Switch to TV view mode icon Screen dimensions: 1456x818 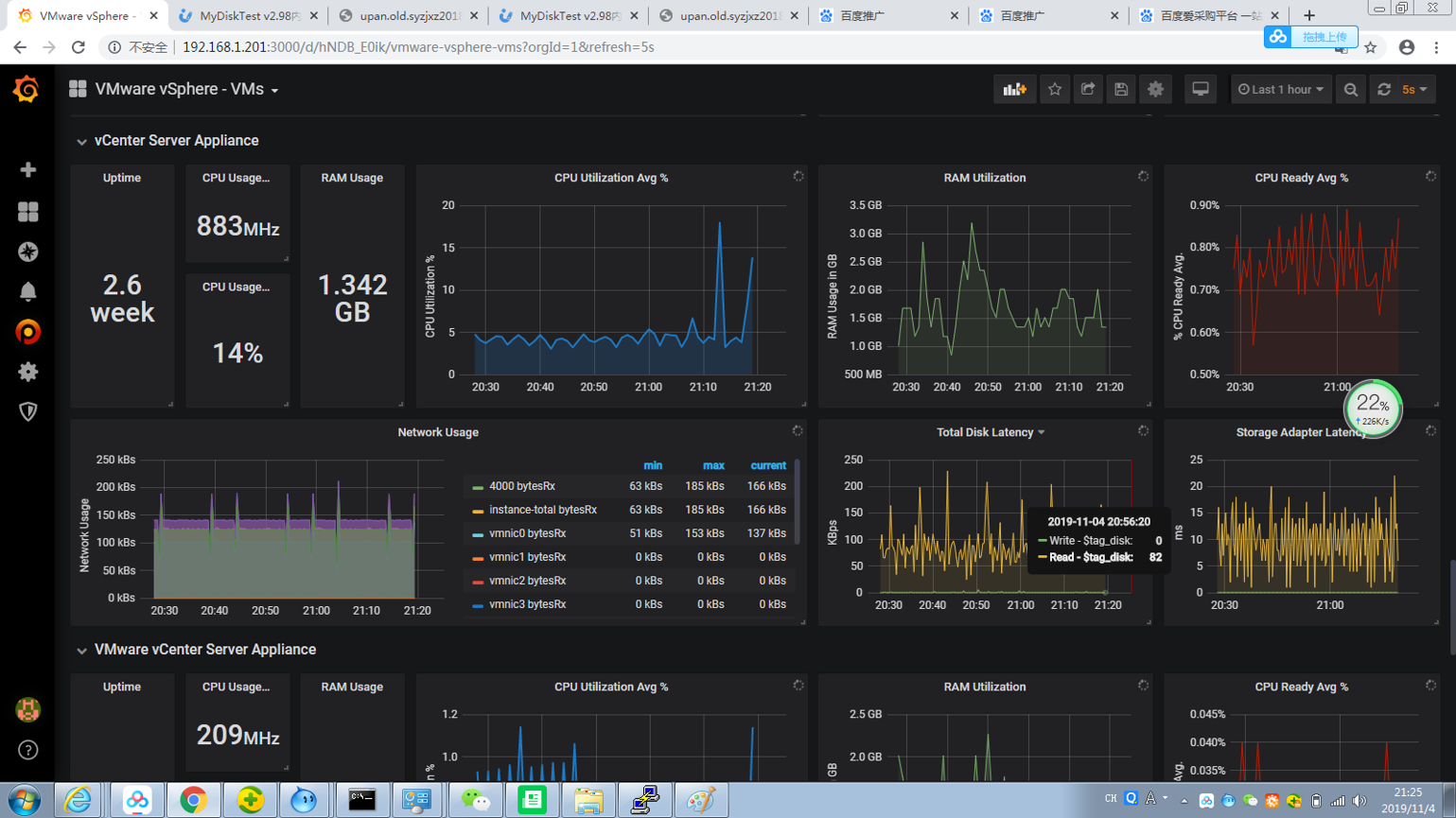(1200, 89)
